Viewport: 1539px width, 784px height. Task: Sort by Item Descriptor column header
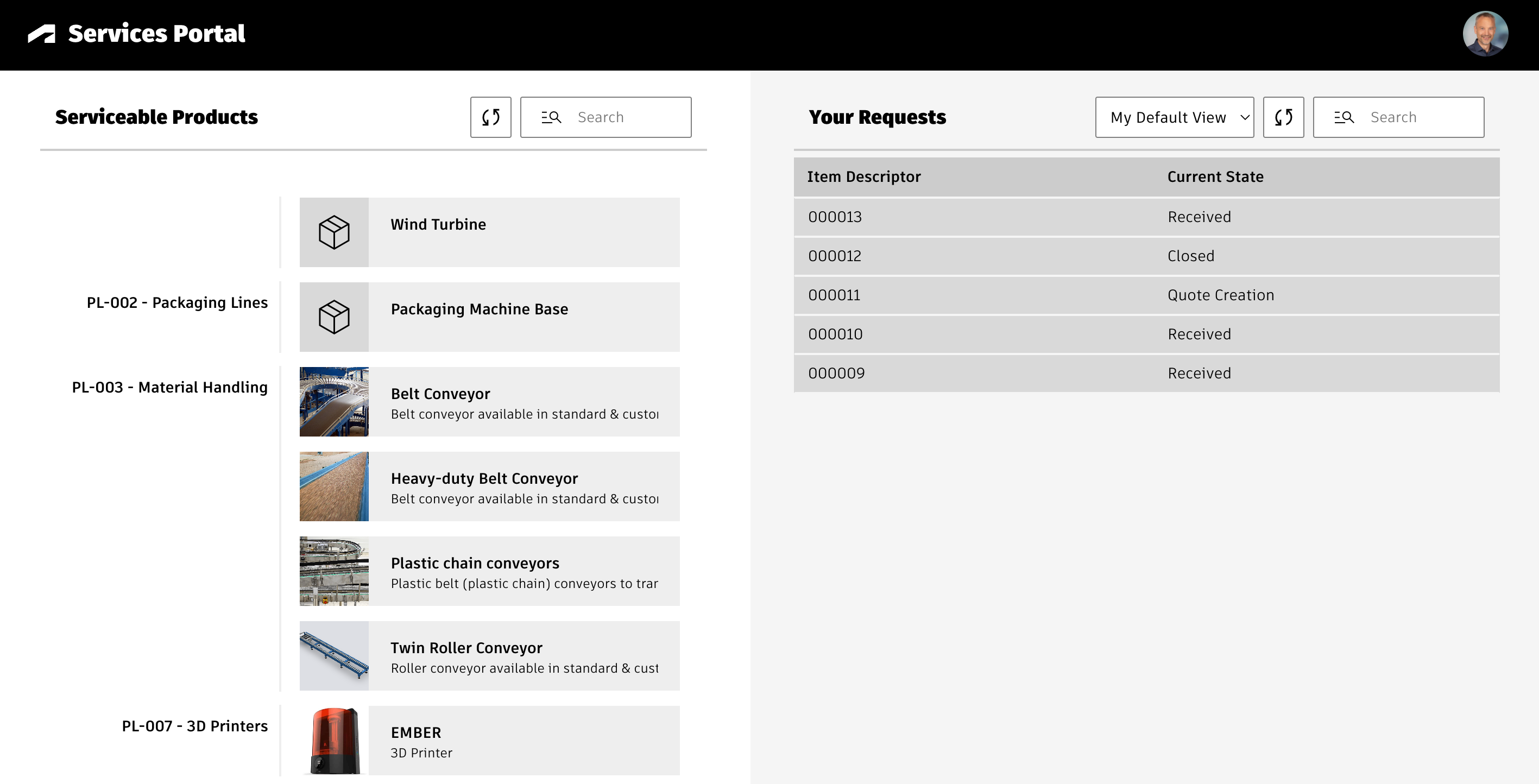(864, 177)
